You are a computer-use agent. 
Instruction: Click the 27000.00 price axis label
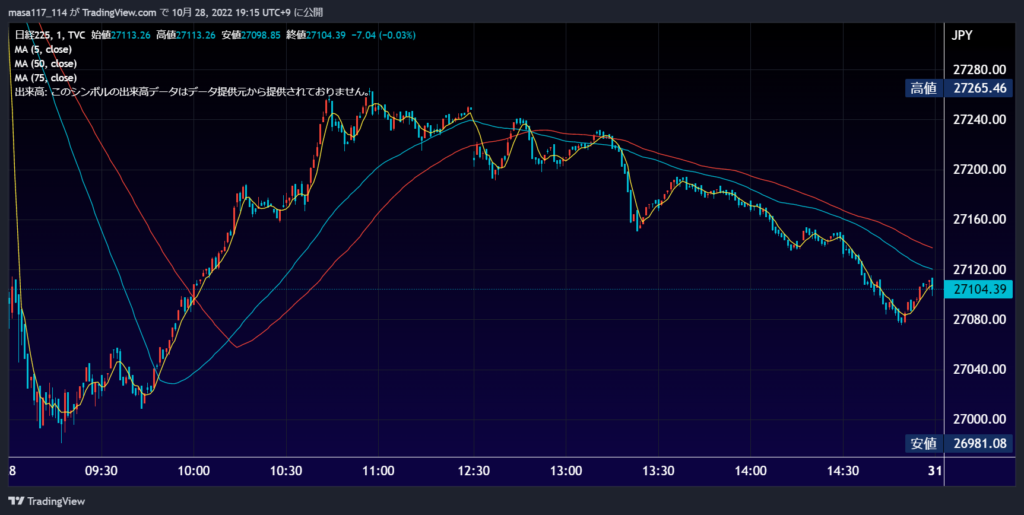point(979,419)
